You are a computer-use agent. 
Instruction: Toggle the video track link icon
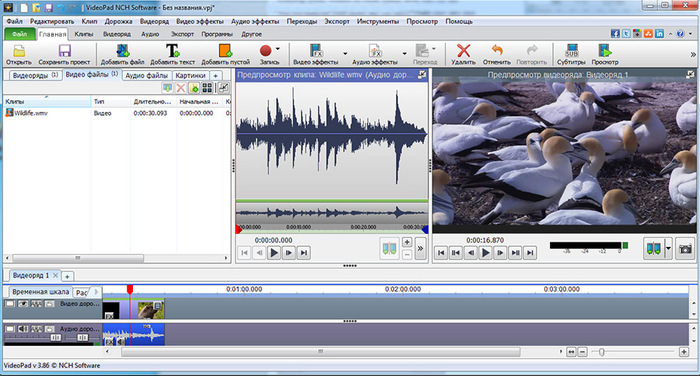click(x=36, y=304)
